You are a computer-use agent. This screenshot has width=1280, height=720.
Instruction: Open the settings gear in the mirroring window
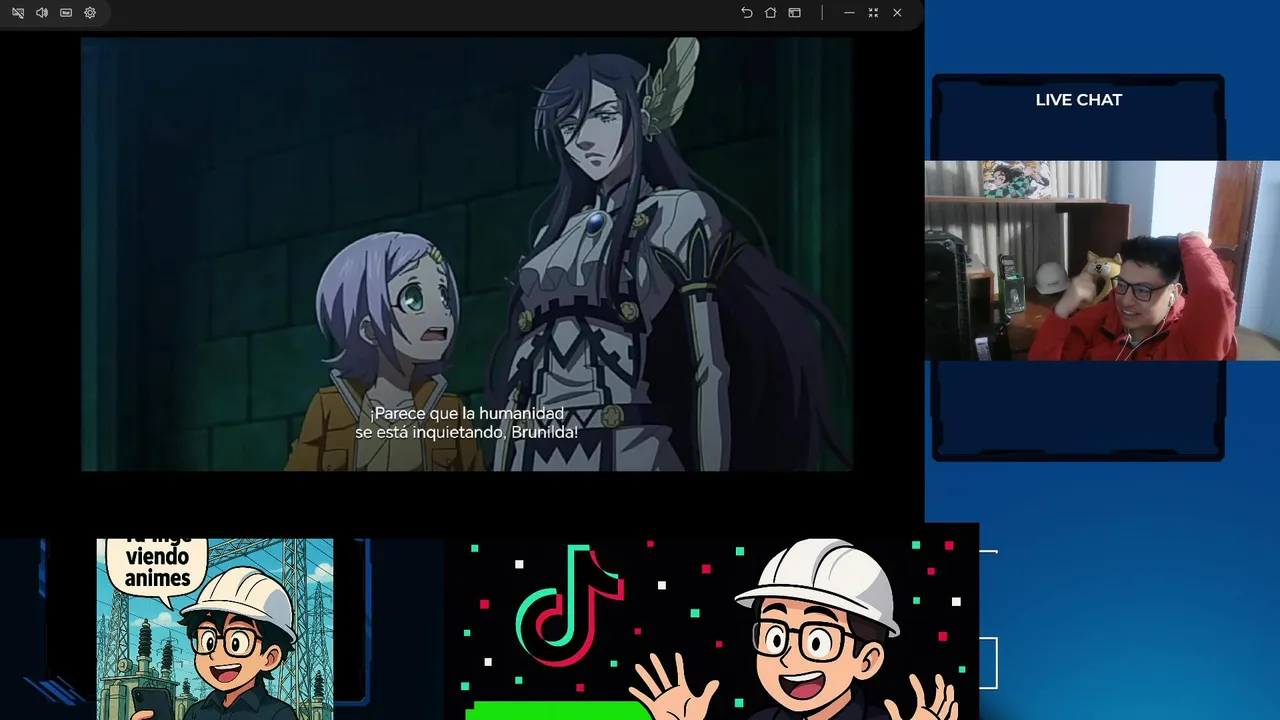(90, 13)
